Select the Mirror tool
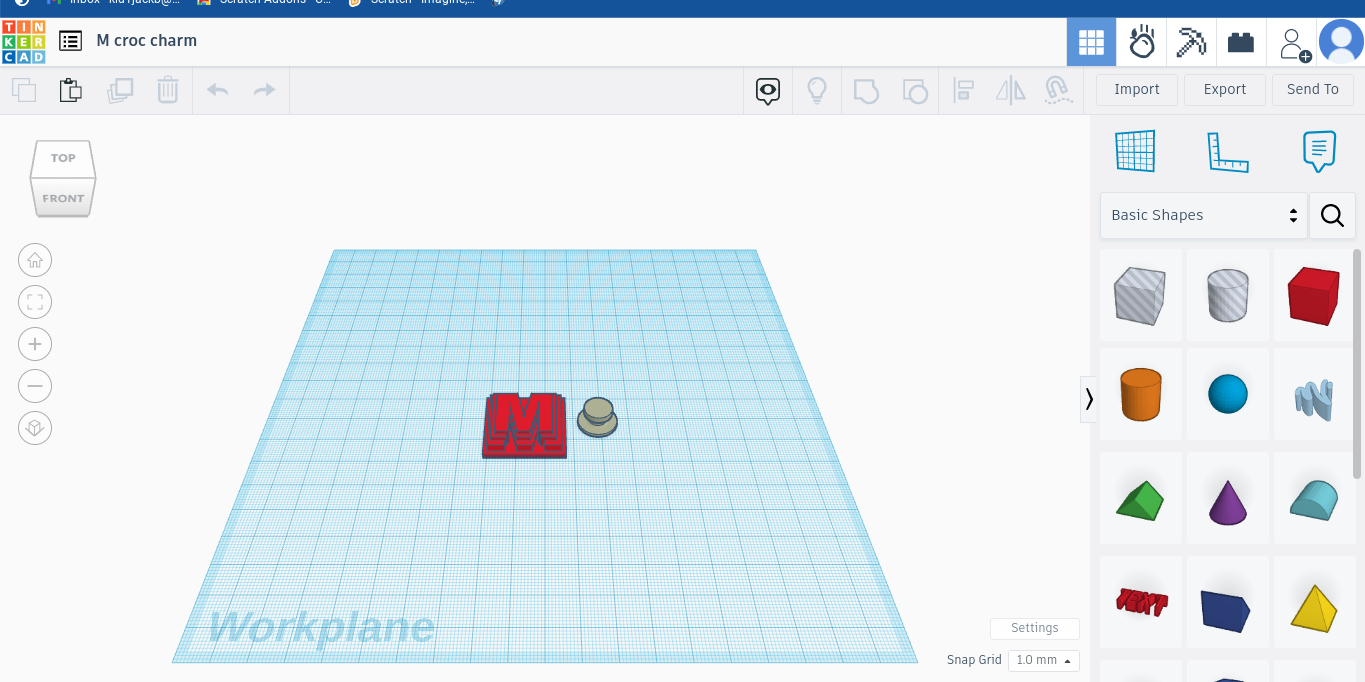 coord(1011,91)
